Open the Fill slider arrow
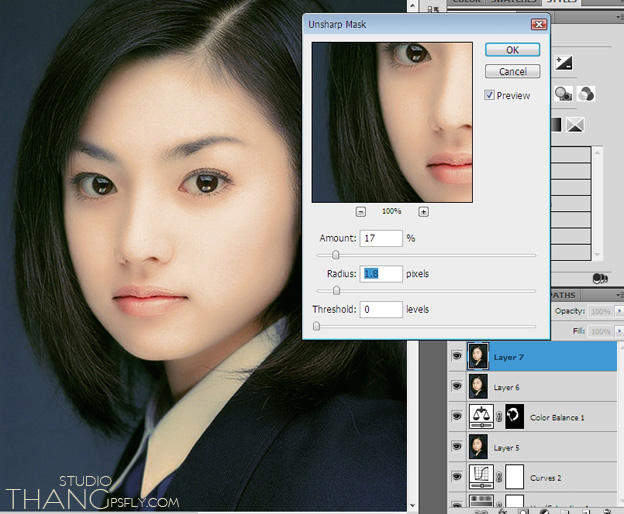Screen dimensions: 624x514 619,331
